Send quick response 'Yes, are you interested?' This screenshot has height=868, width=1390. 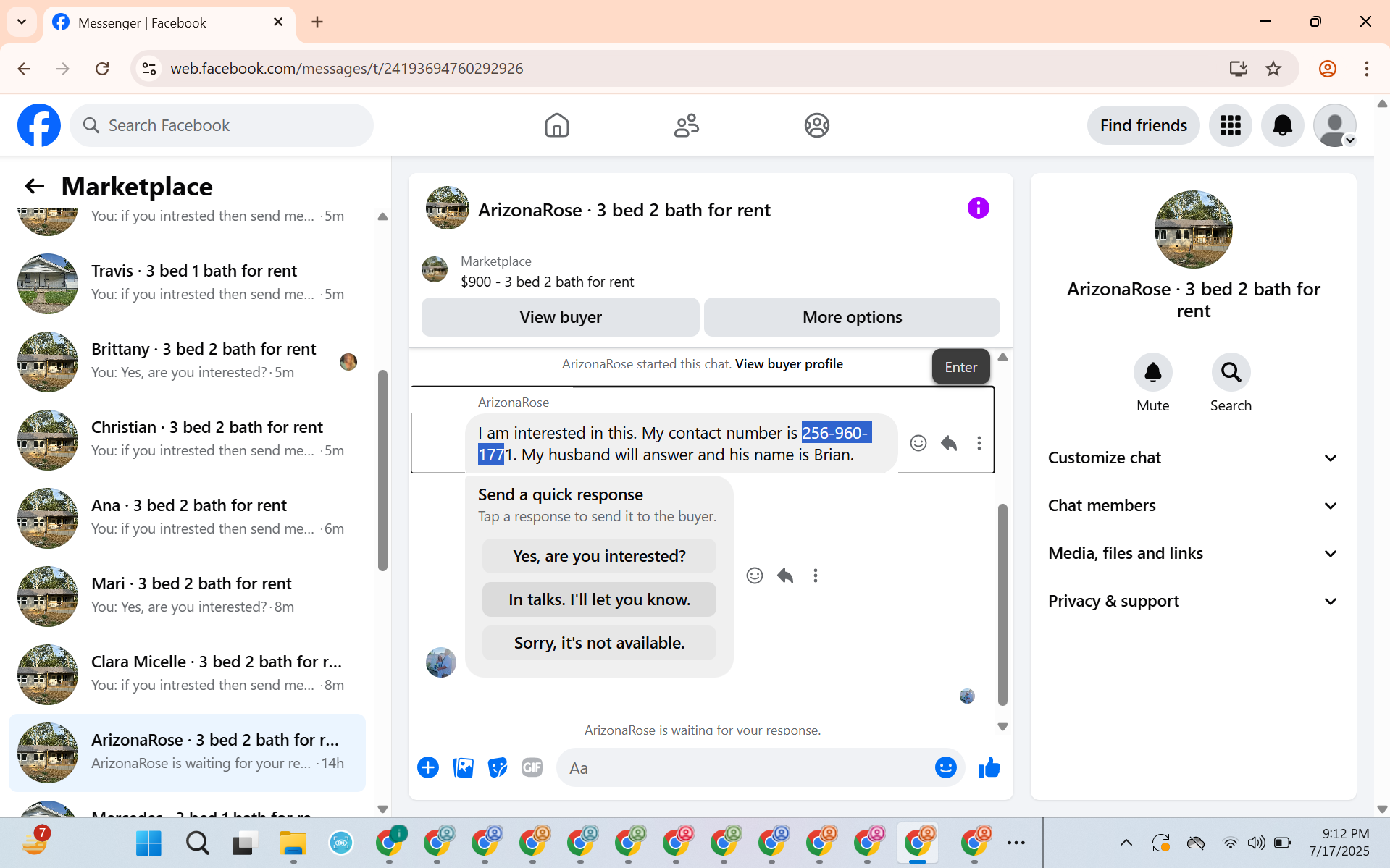pyautogui.click(x=599, y=556)
